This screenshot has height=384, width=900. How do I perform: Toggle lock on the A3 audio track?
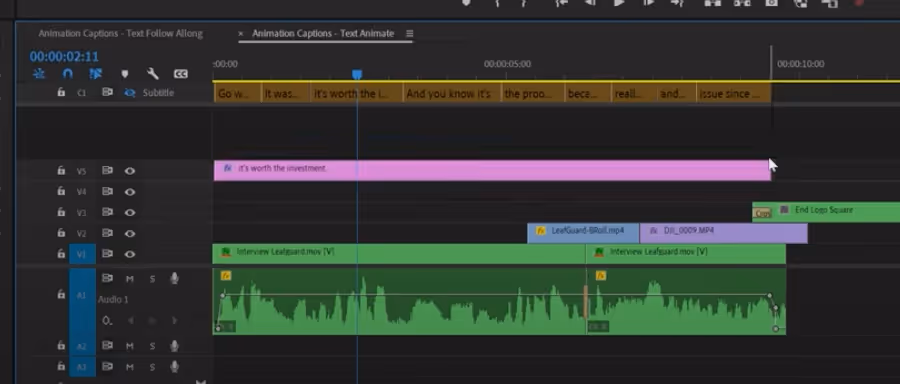click(61, 366)
